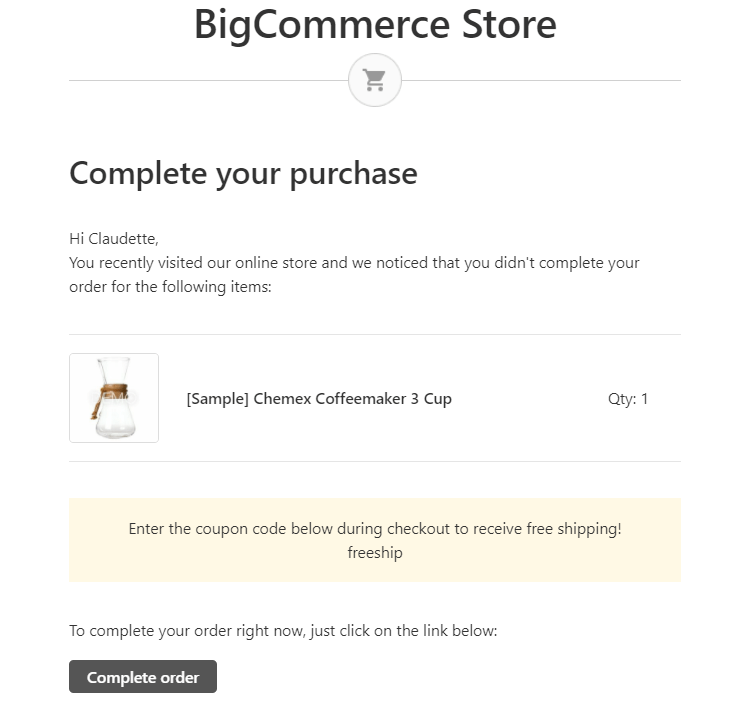
Task: Click the word 'Store' in the title
Action: 509,24
